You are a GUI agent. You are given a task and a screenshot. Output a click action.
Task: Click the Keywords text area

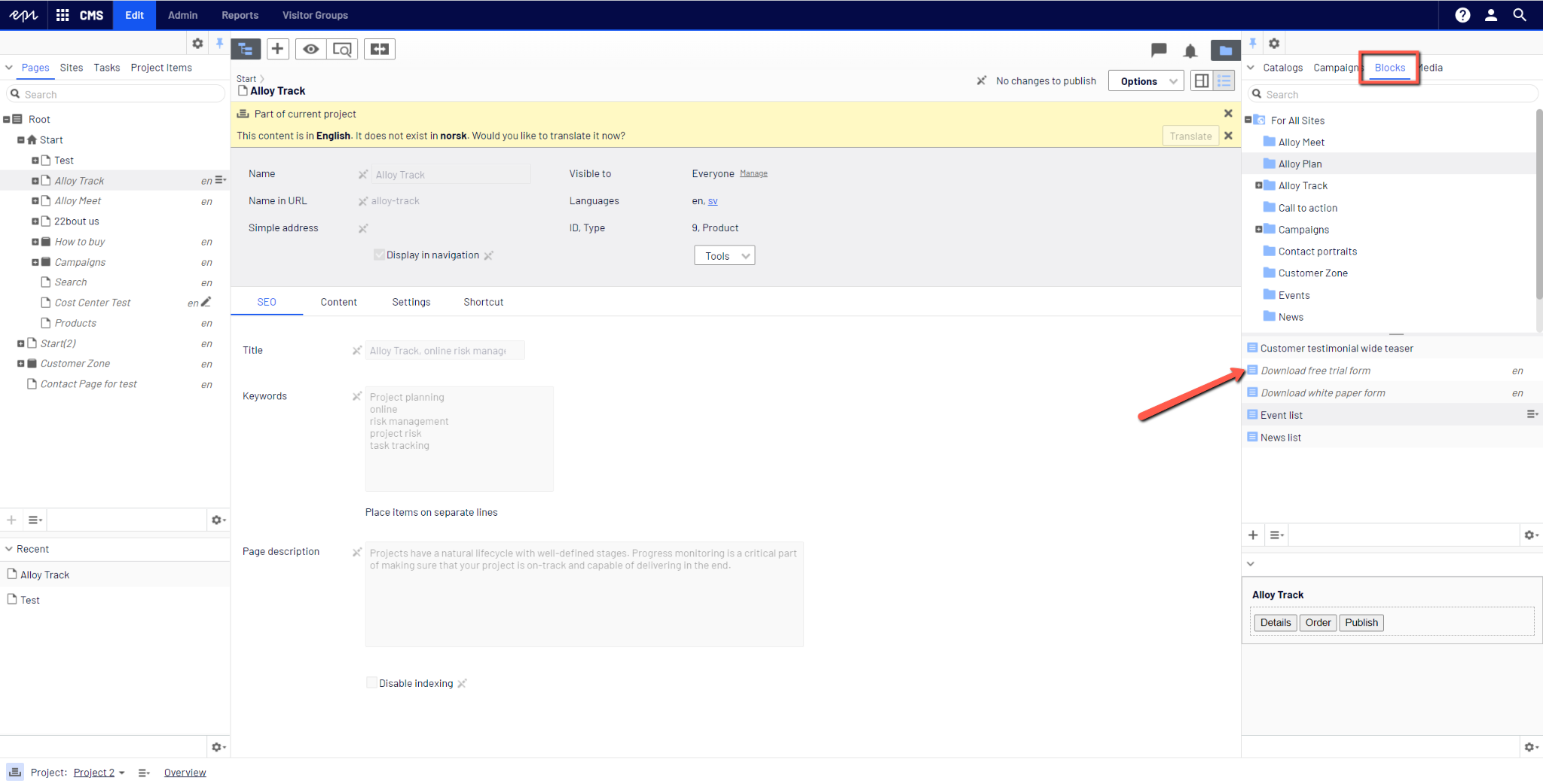coord(459,439)
